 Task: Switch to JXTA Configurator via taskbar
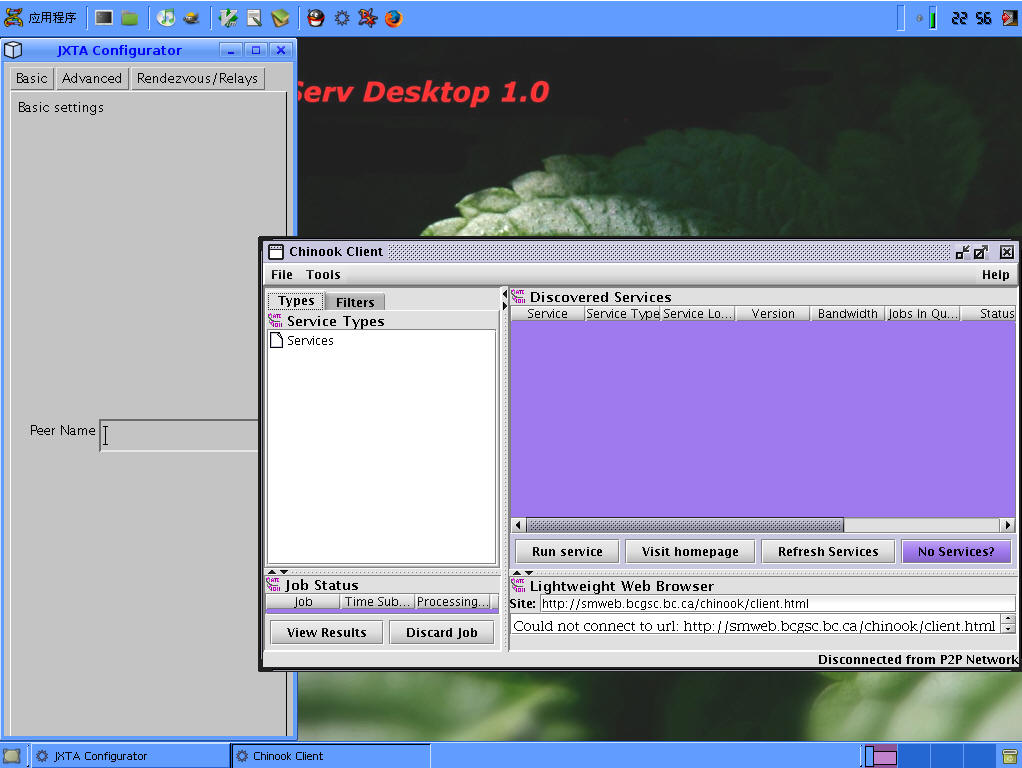pyautogui.click(x=131, y=756)
